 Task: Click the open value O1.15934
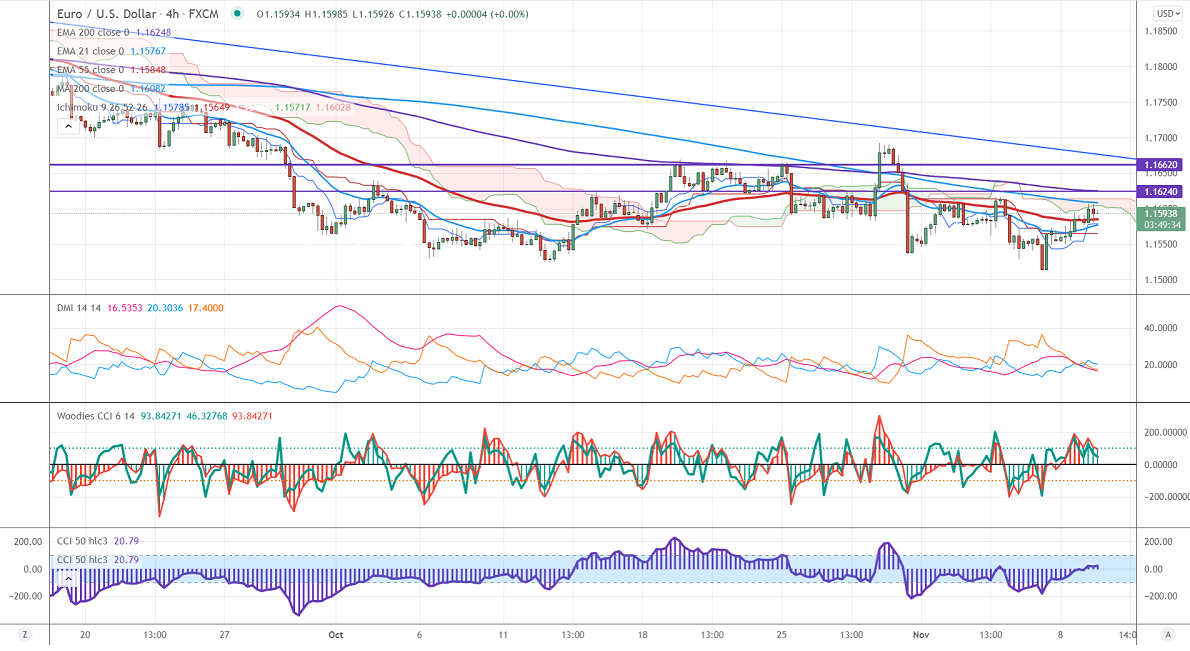279,14
